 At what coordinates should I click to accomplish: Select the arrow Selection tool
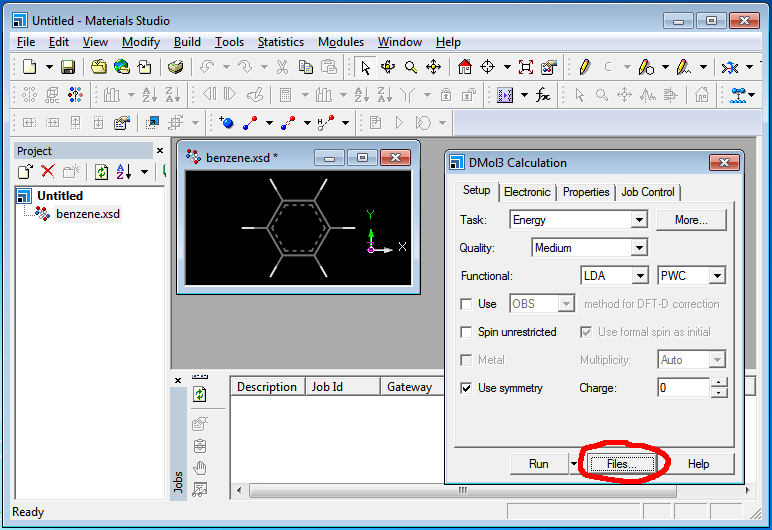365,66
